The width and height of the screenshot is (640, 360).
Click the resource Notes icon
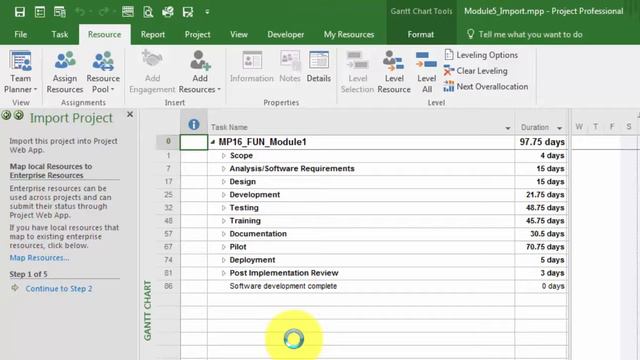pos(290,67)
